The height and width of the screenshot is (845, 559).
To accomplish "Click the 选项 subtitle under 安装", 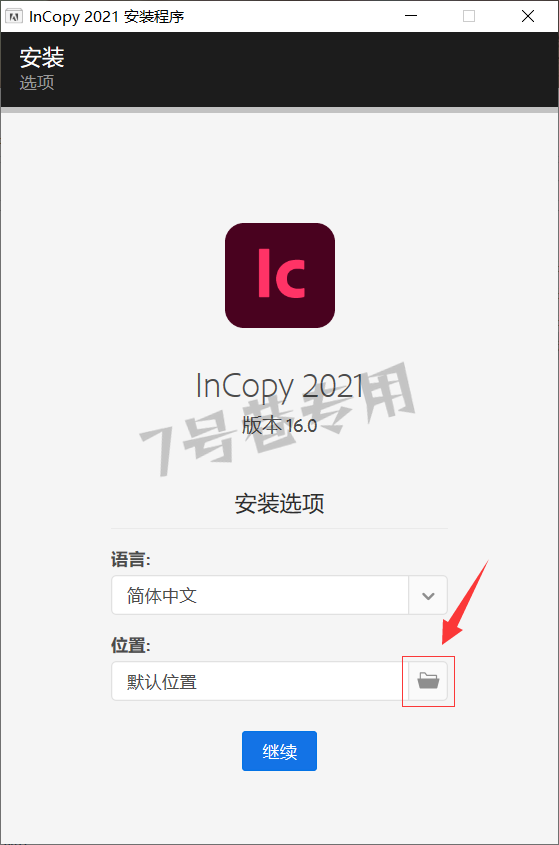I will coord(37,82).
